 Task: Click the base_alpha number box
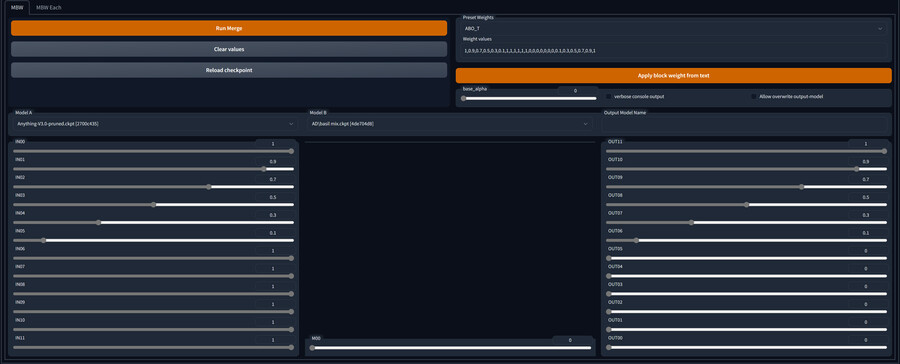575,91
